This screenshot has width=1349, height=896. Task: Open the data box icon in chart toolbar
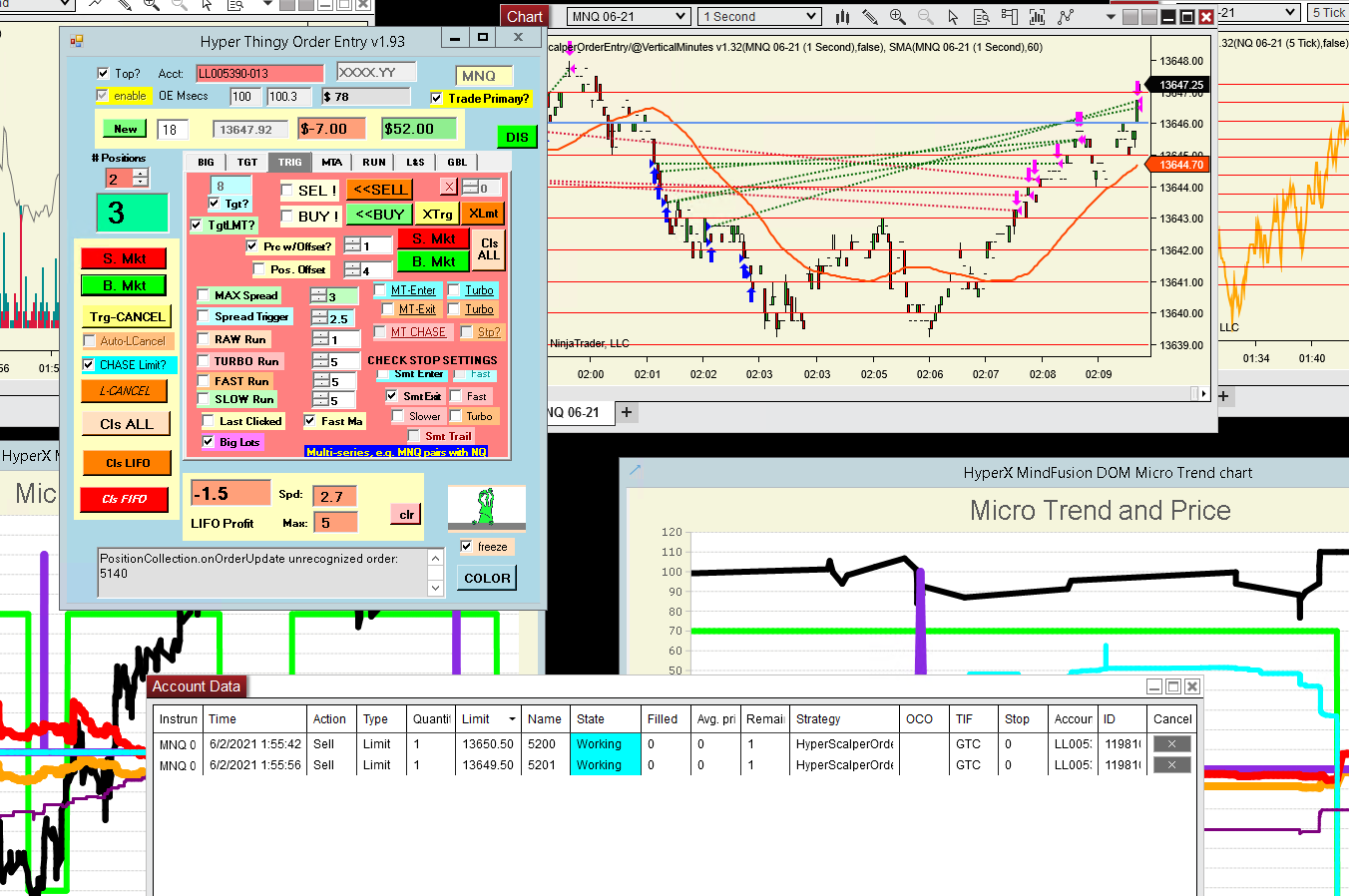(981, 16)
